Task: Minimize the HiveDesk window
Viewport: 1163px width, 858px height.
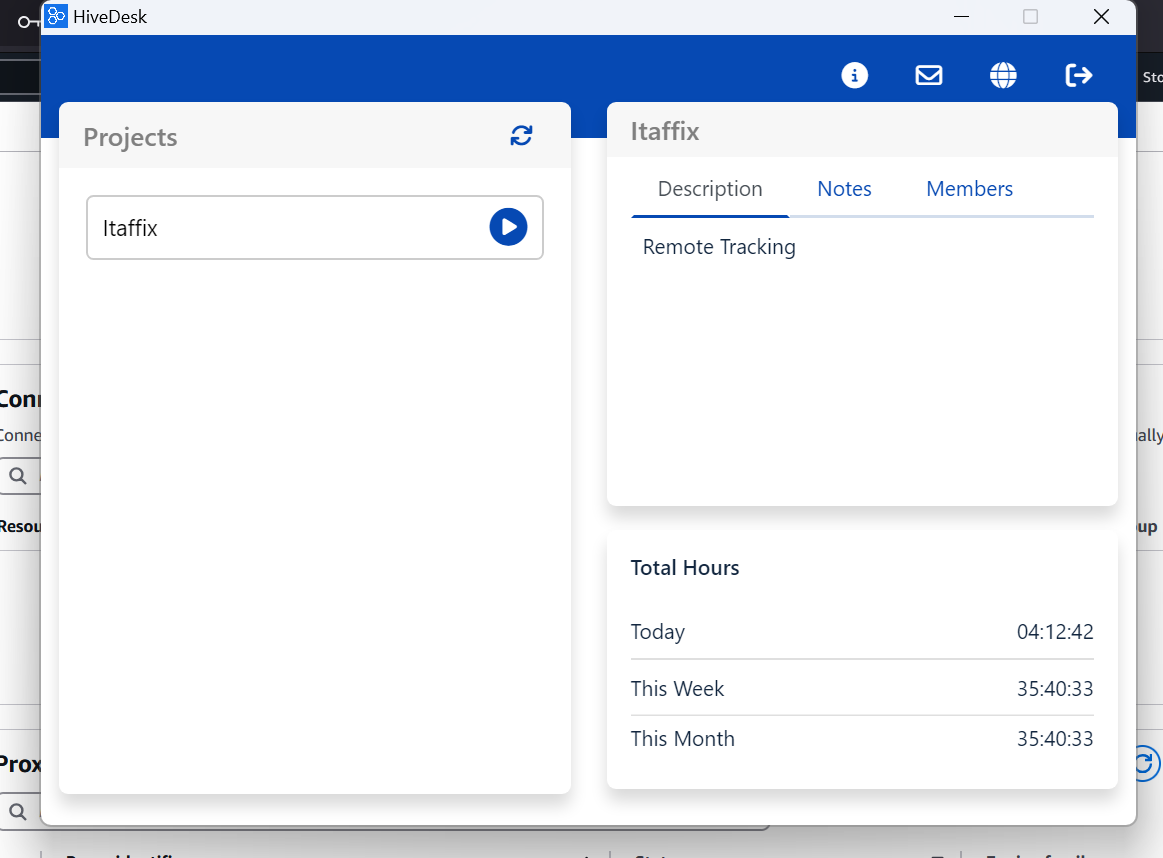Action: pos(961,16)
